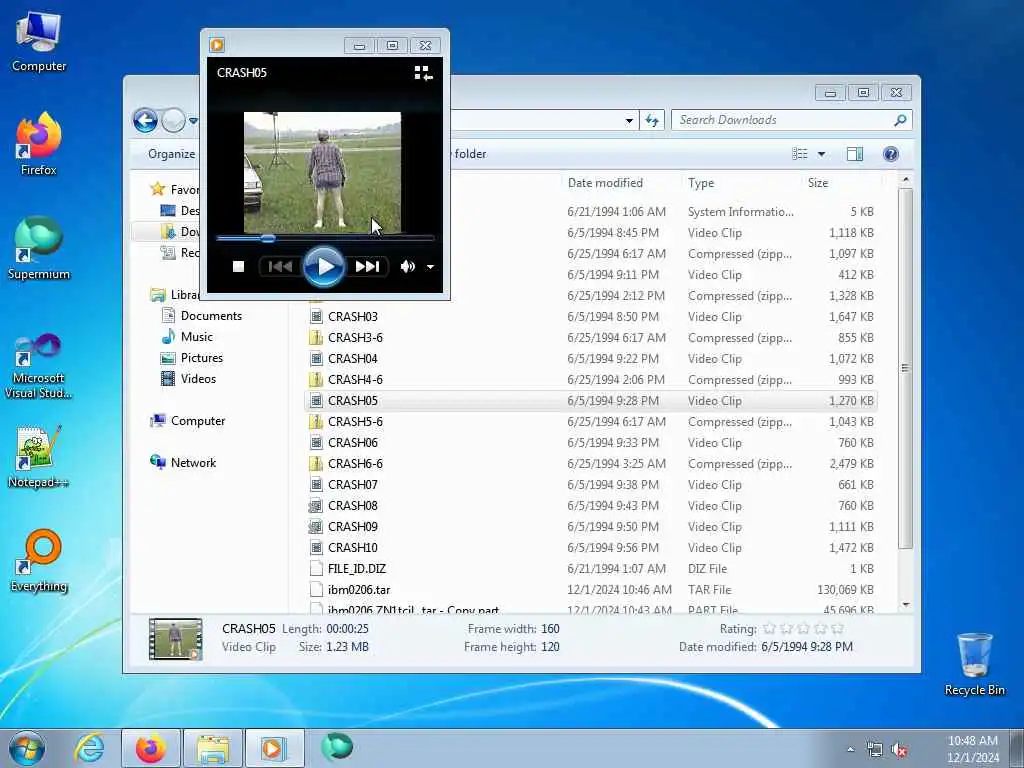Sort by Type column
1024x768 pixels.
click(x=701, y=183)
